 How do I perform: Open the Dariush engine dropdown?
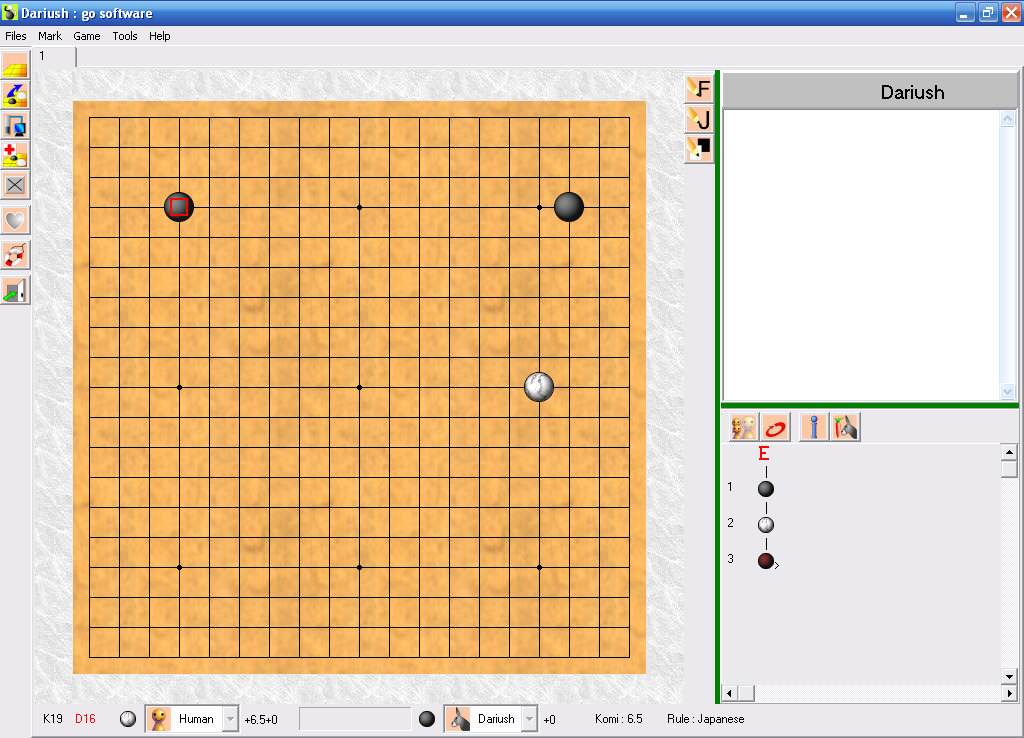tap(527, 718)
